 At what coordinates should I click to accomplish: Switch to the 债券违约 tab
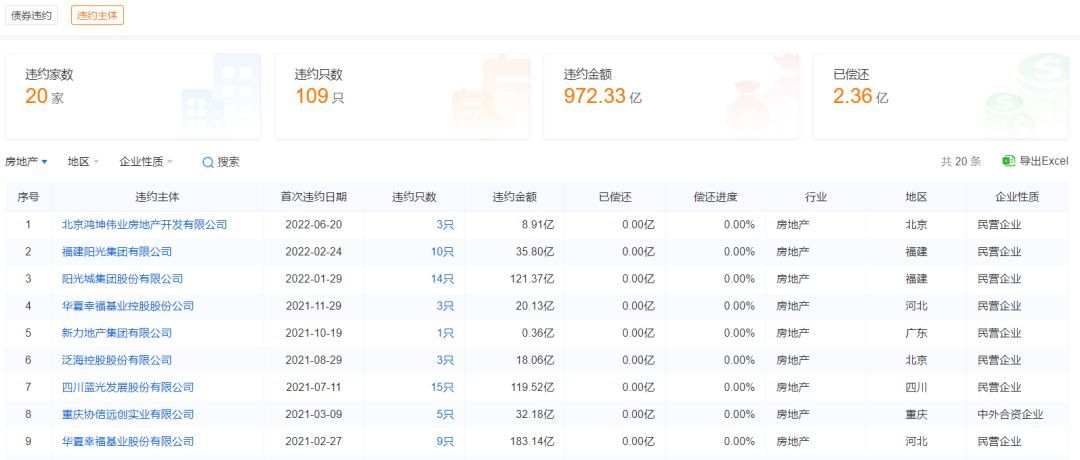31,15
